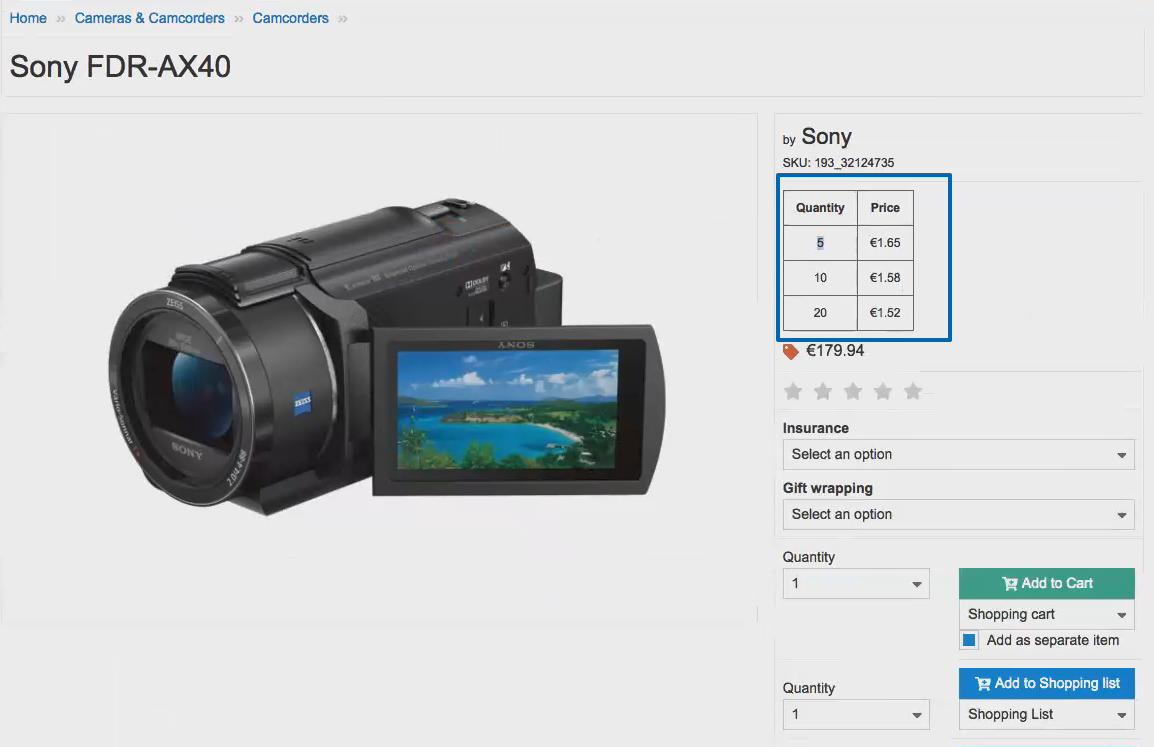The height and width of the screenshot is (747, 1154).
Task: Click the Sony camcorder product image
Action: pos(386,357)
